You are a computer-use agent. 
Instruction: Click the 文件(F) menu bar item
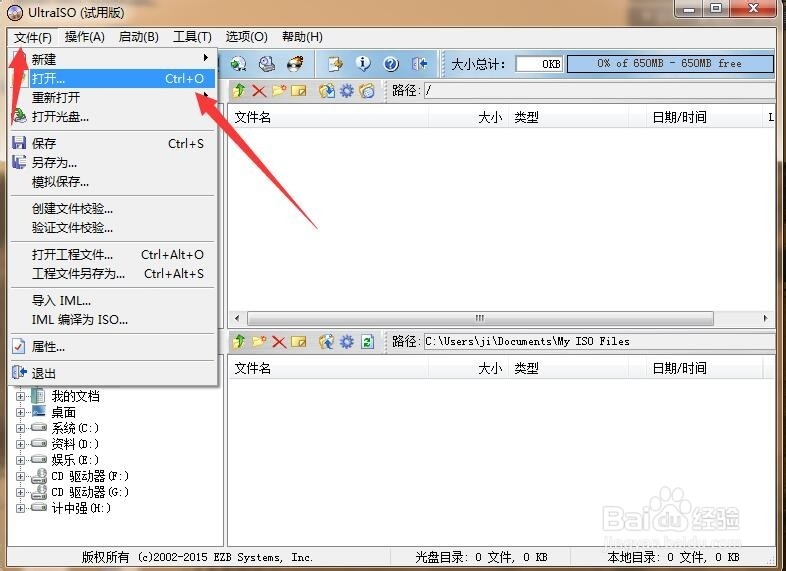[33, 37]
